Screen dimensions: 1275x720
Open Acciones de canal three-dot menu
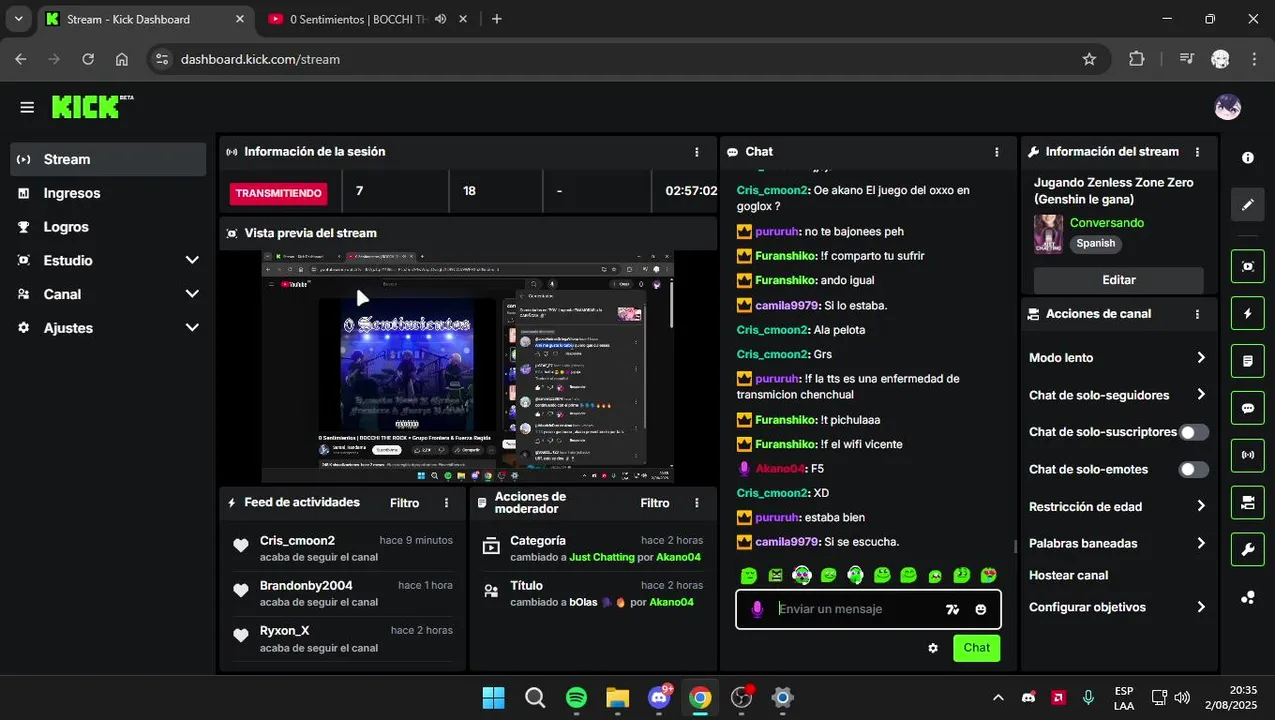pos(1197,314)
